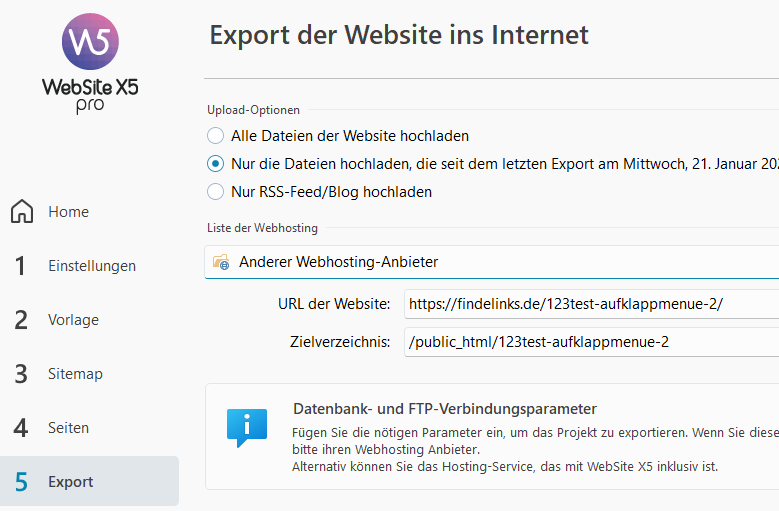This screenshot has height=511, width=779.
Task: Click into the 'URL der Website' field
Action: (590, 305)
